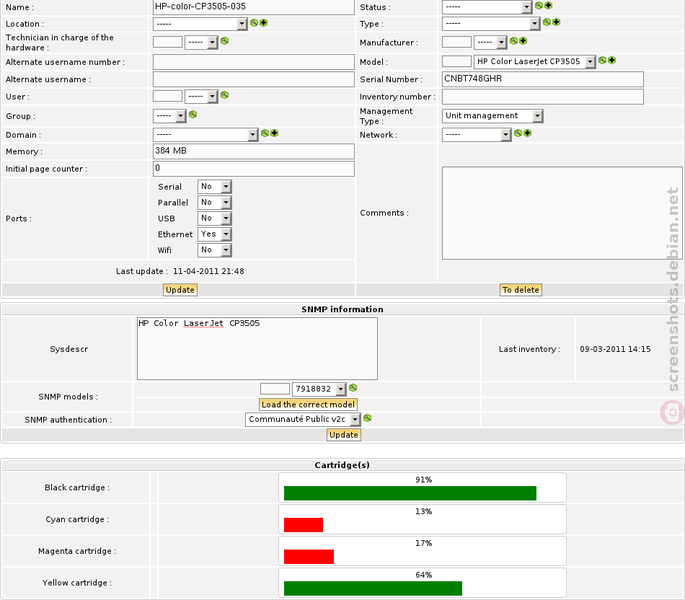Viewport: 685px width, 600px height.
Task: Click the SNMP information section header
Action: (342, 309)
